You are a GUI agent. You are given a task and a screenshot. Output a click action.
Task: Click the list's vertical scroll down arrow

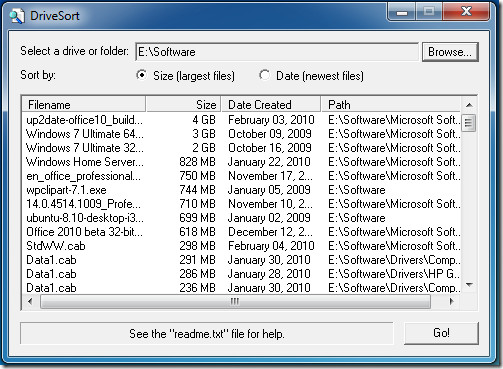point(469,285)
